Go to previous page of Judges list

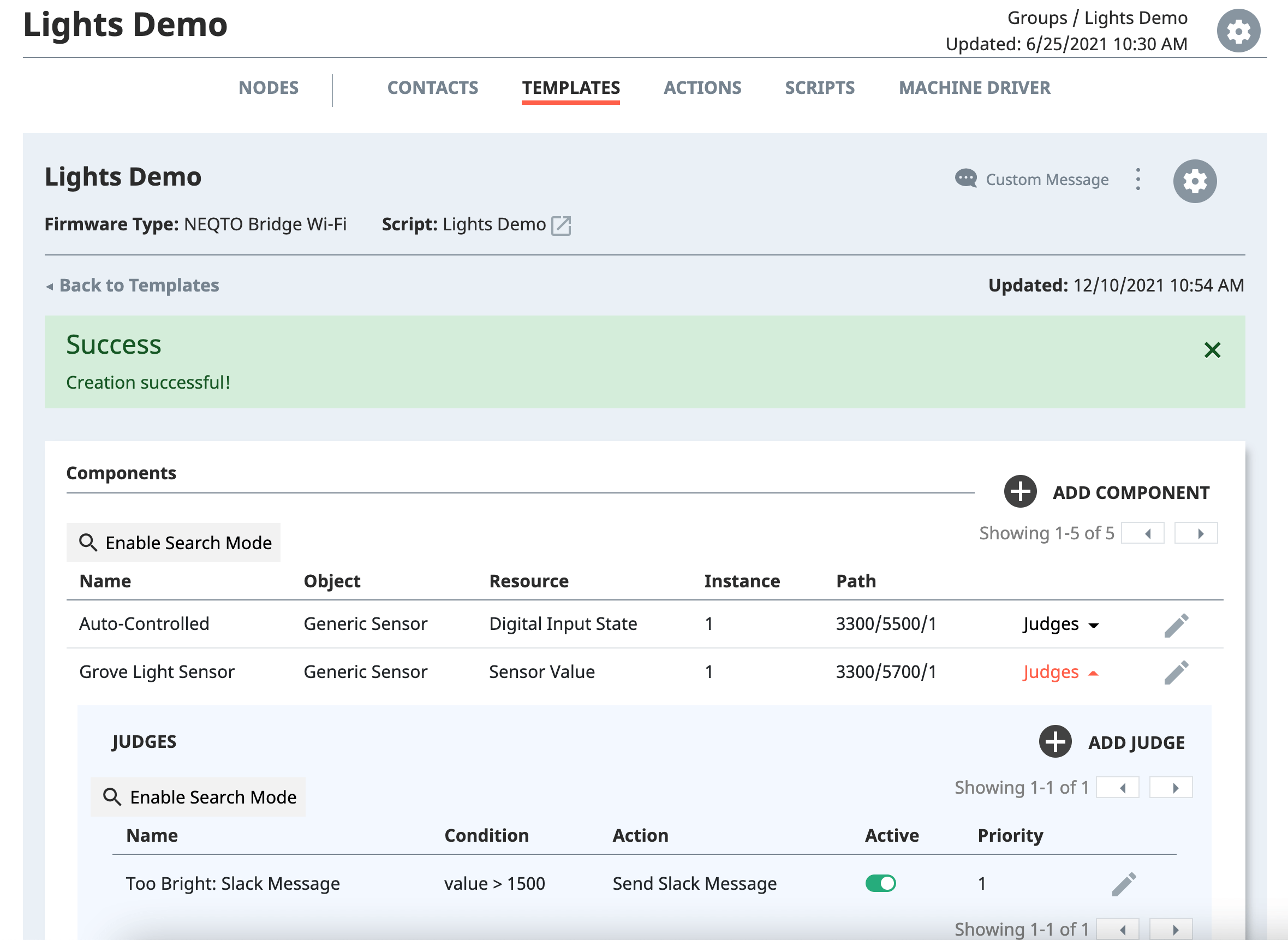click(1117, 788)
